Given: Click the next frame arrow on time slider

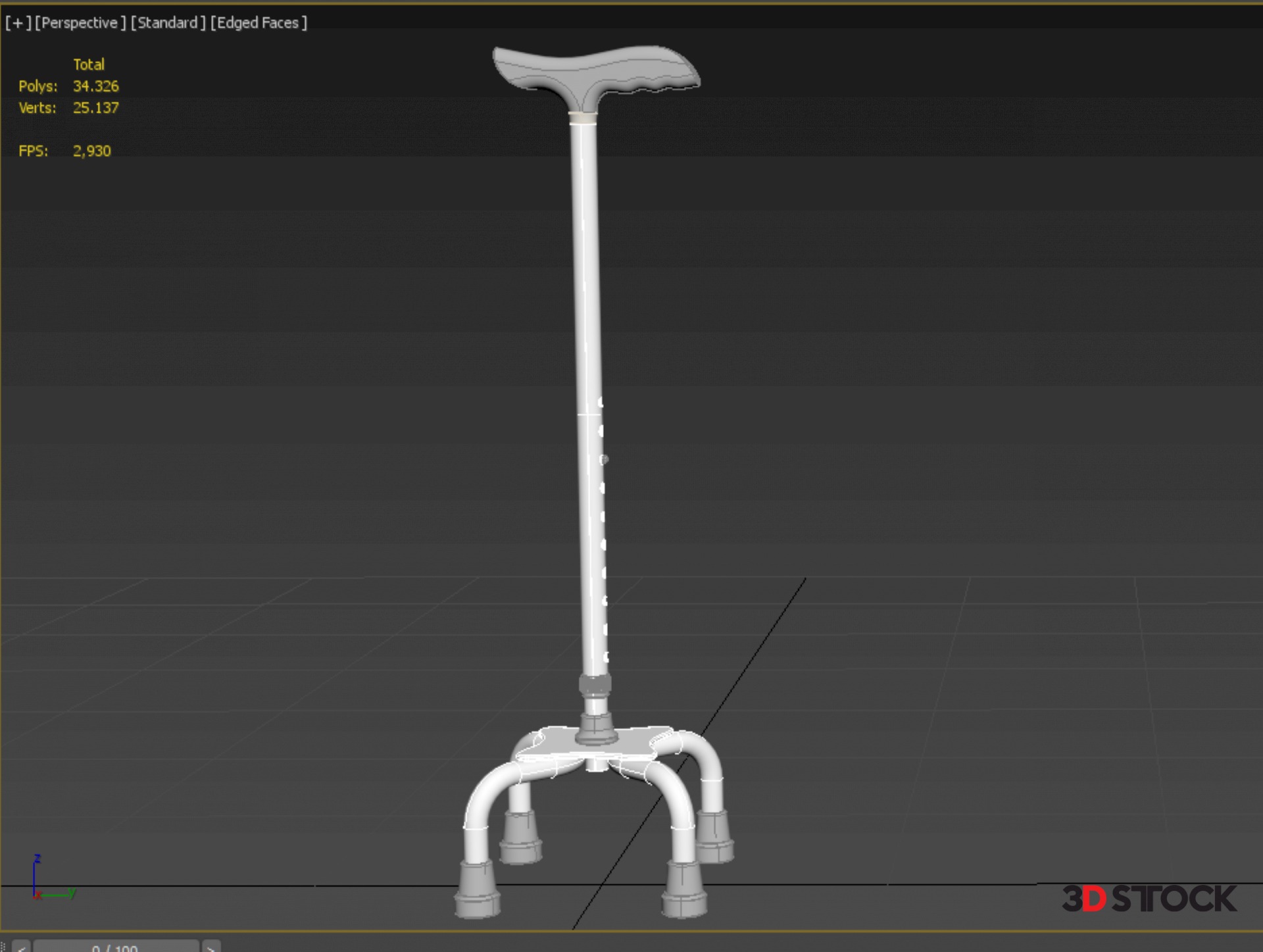Looking at the screenshot, I should [x=211, y=947].
